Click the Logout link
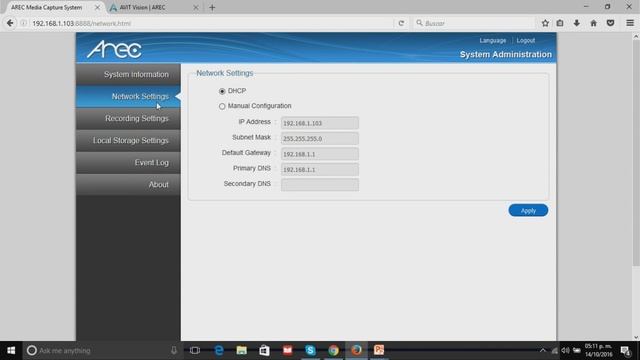 (x=526, y=40)
